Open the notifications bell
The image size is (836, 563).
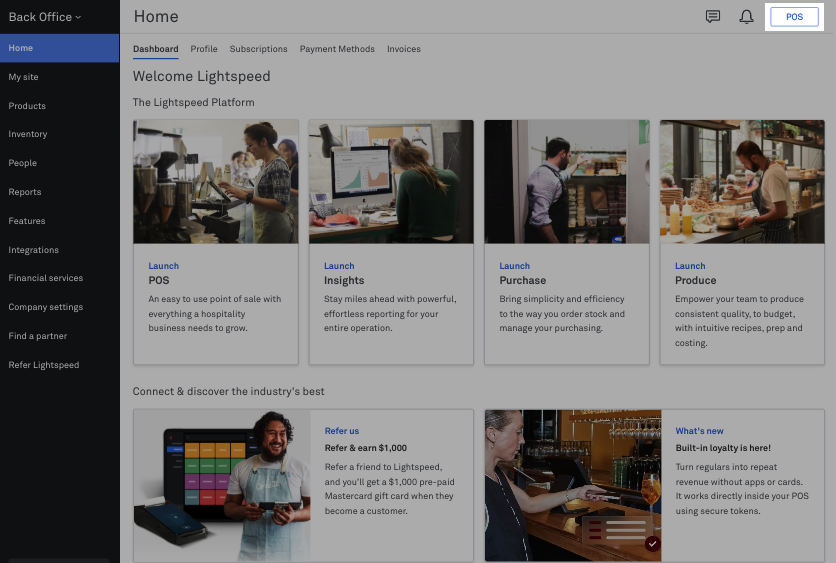click(746, 17)
